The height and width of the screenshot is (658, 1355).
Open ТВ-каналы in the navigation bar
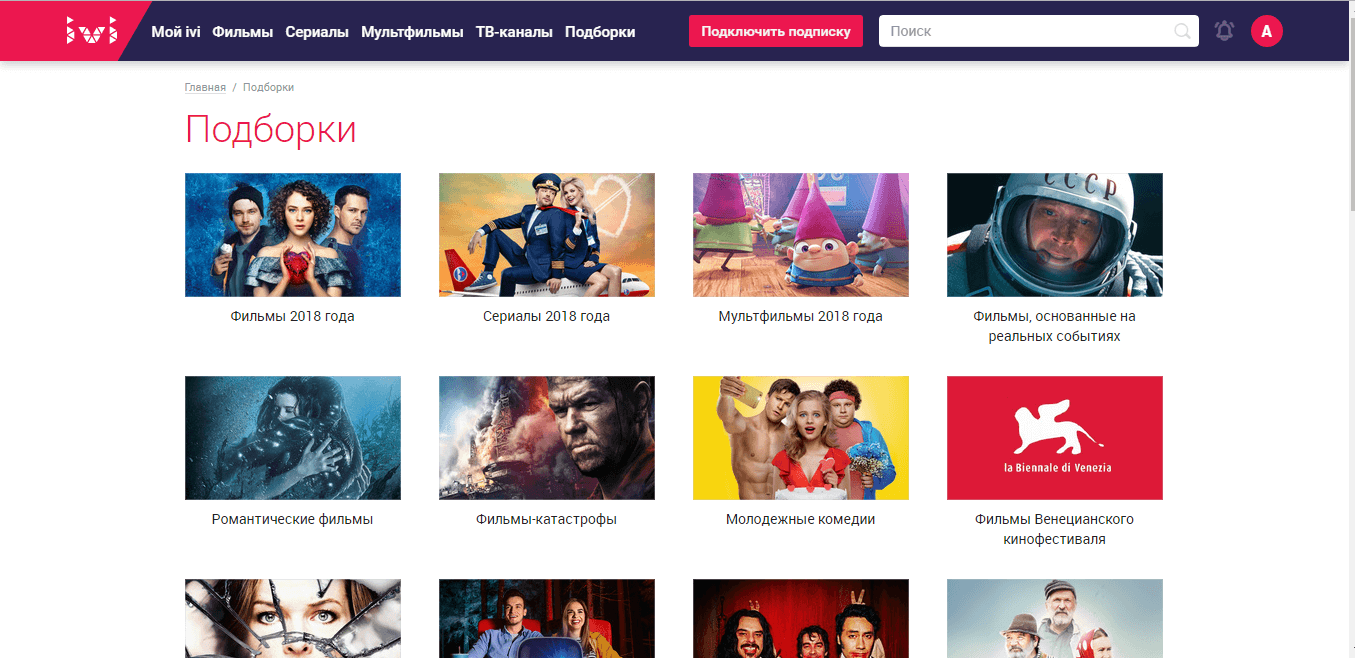coord(514,32)
